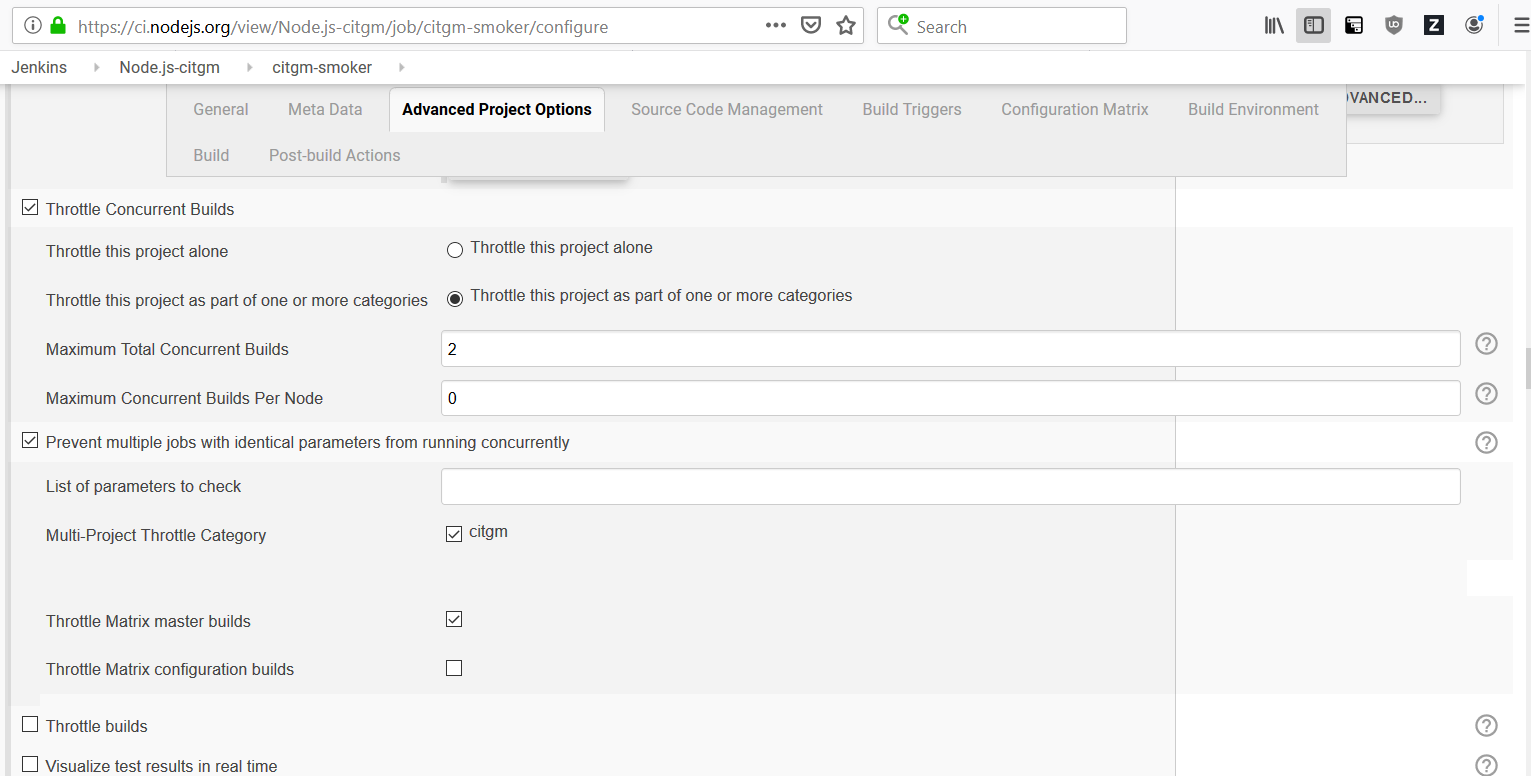Check Visualize test results in real time
The height and width of the screenshot is (776, 1531).
(x=29, y=763)
